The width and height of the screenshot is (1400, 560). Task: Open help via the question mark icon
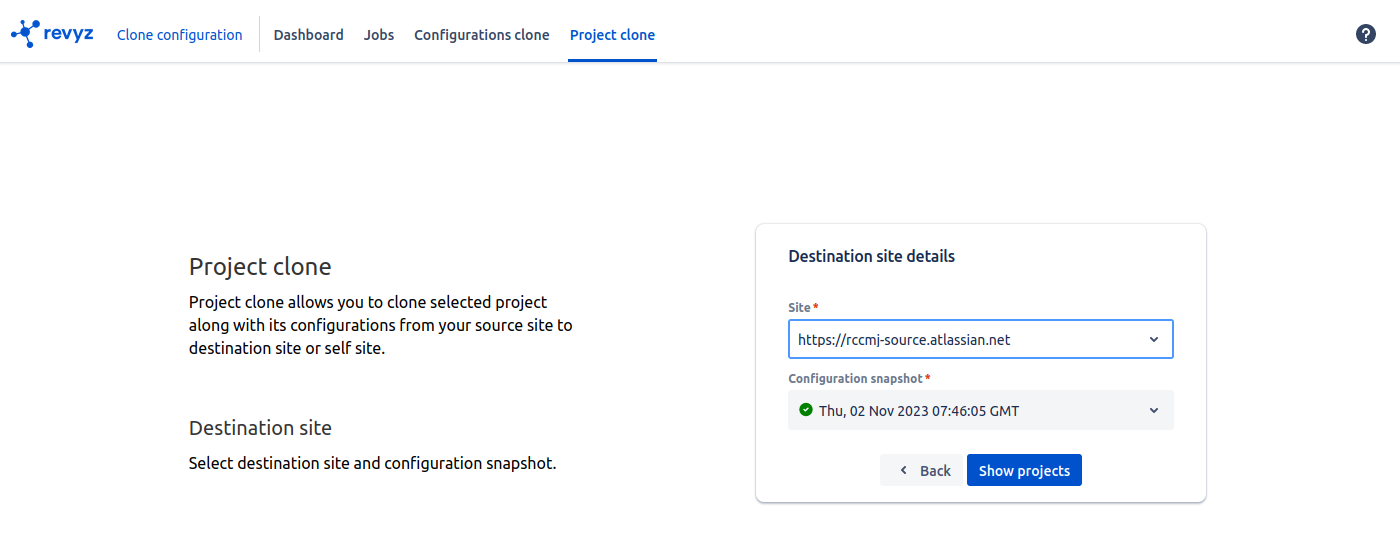click(1365, 34)
